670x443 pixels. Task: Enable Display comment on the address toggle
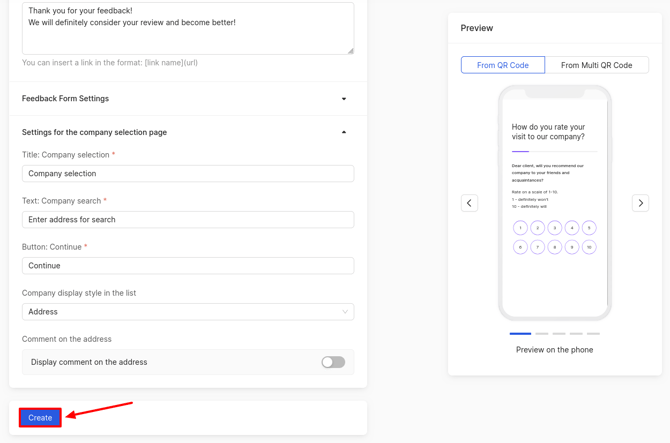[x=333, y=362]
